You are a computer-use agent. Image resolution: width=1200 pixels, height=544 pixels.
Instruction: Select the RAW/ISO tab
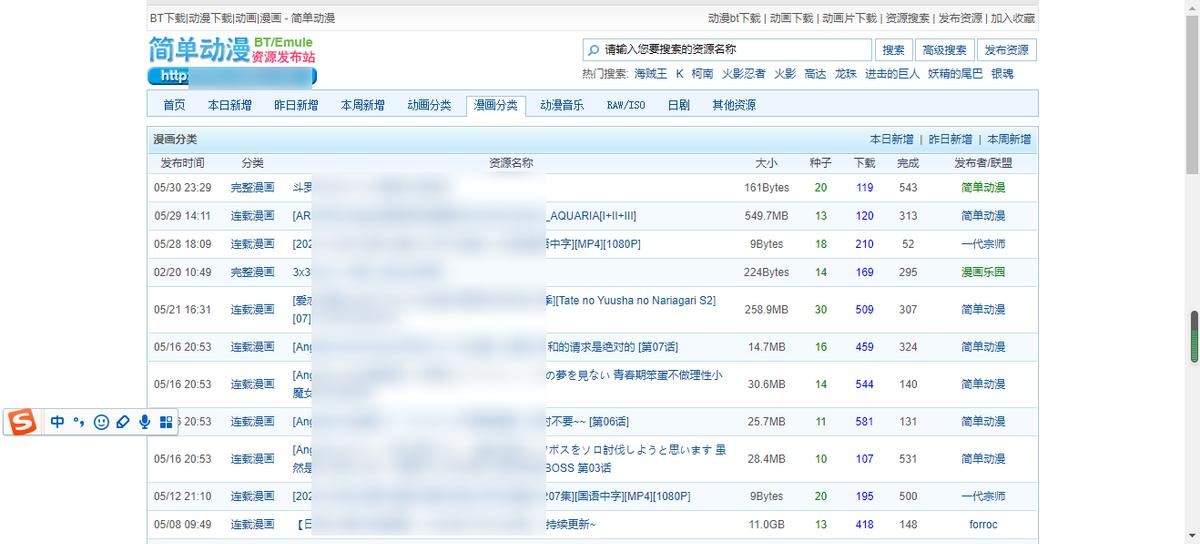pos(626,105)
